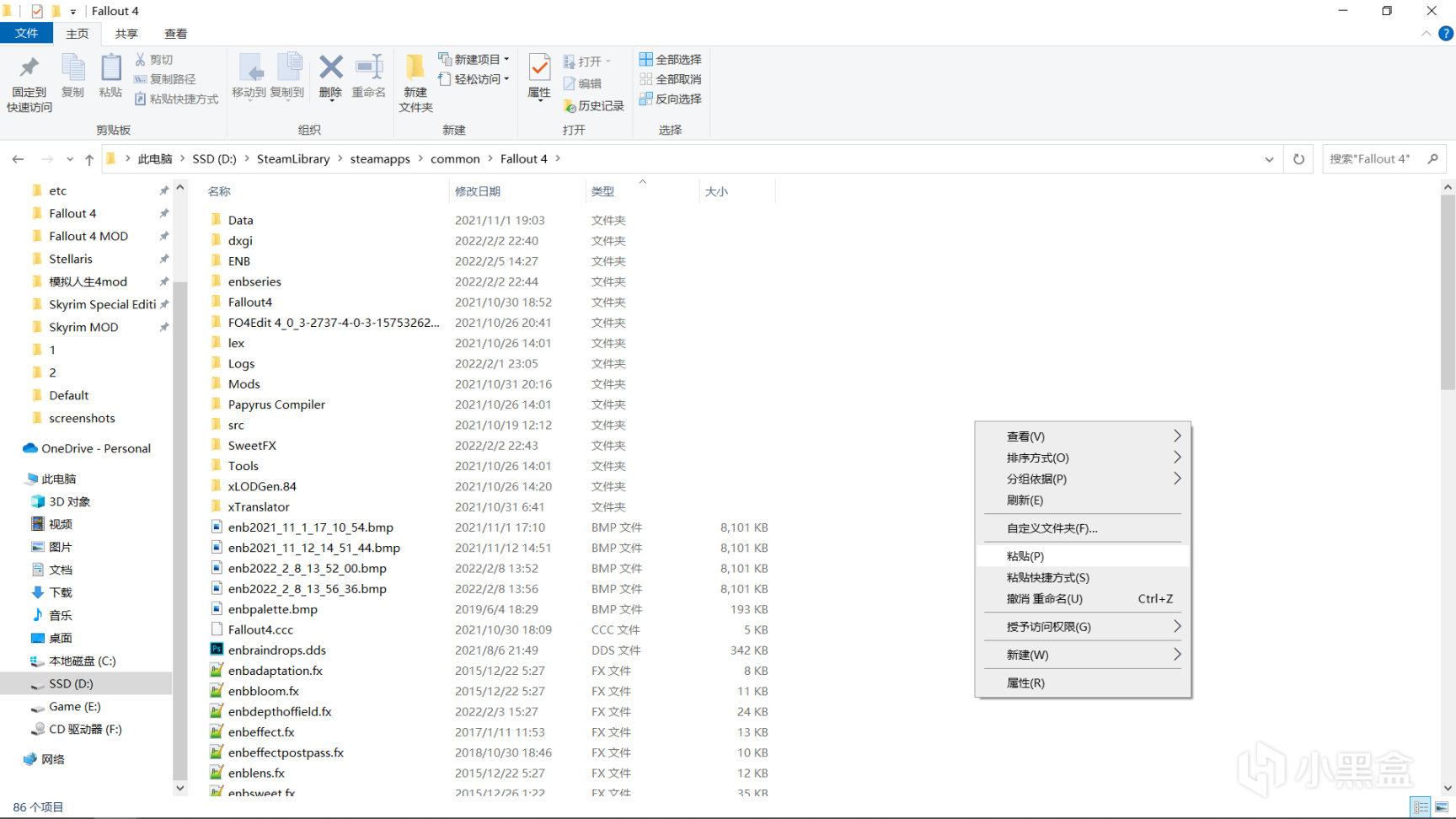Click common in the address breadcrumb
This screenshot has width=1456, height=819.
click(455, 159)
